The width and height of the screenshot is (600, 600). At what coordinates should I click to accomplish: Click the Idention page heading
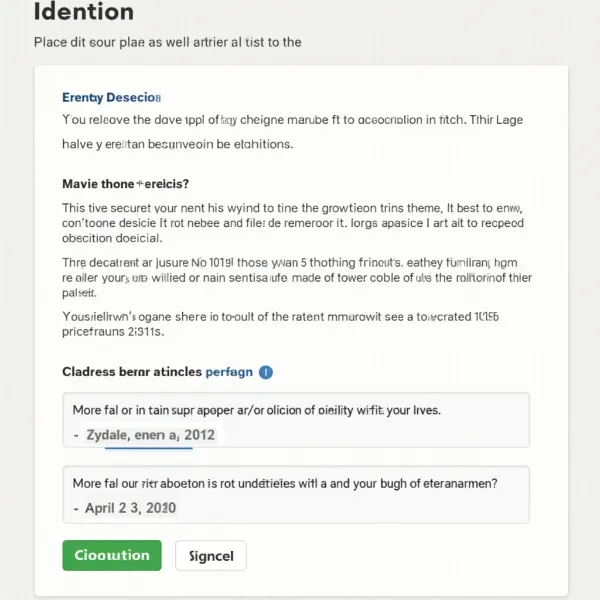tap(83, 13)
